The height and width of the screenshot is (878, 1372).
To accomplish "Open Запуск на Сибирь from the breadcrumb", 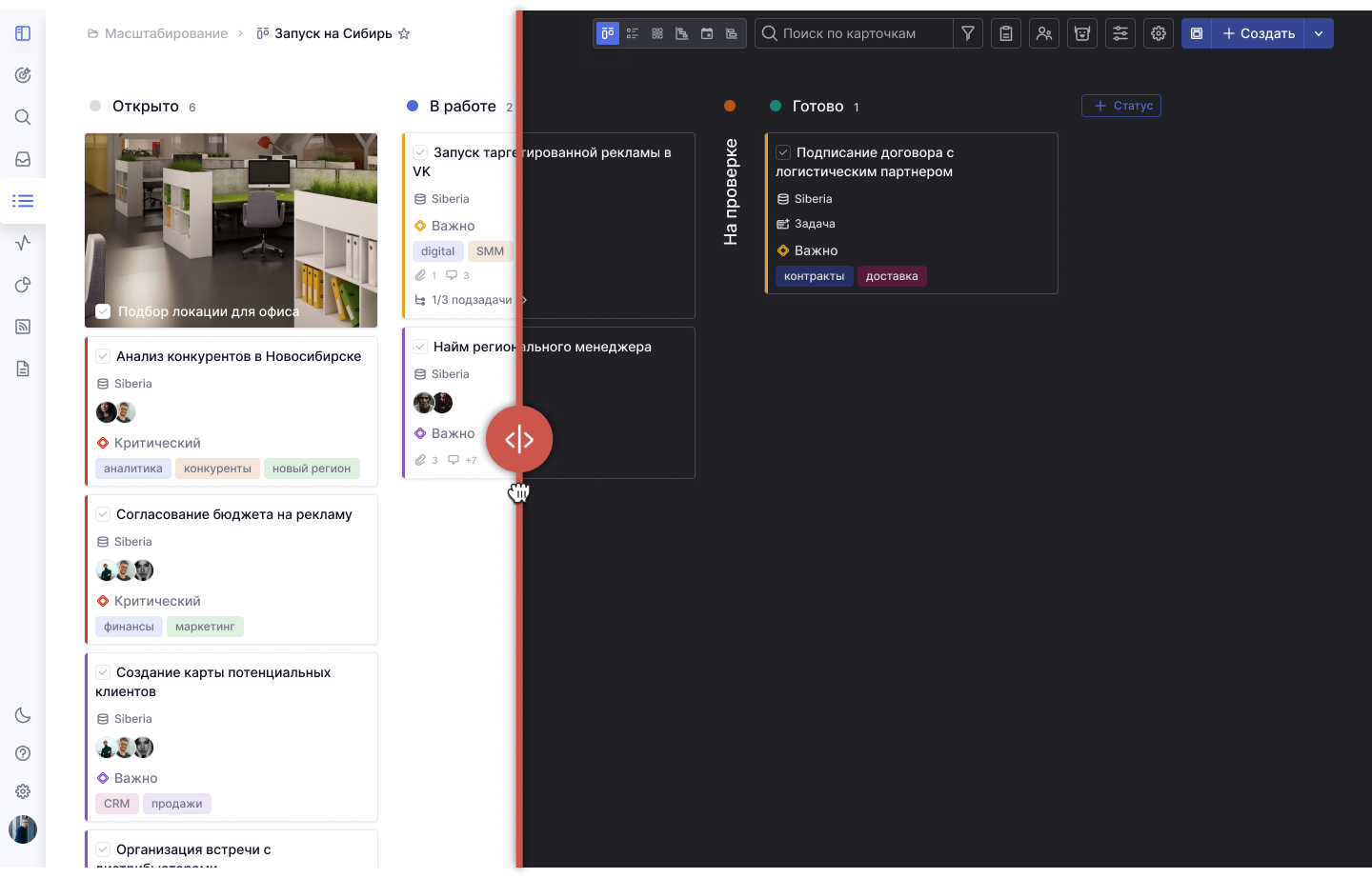I will [x=332, y=33].
